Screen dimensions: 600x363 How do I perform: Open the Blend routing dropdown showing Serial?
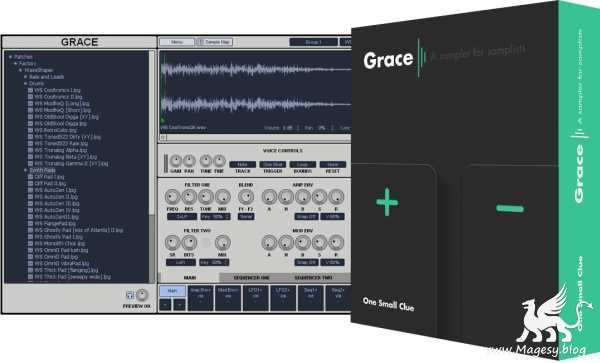(x=246, y=216)
